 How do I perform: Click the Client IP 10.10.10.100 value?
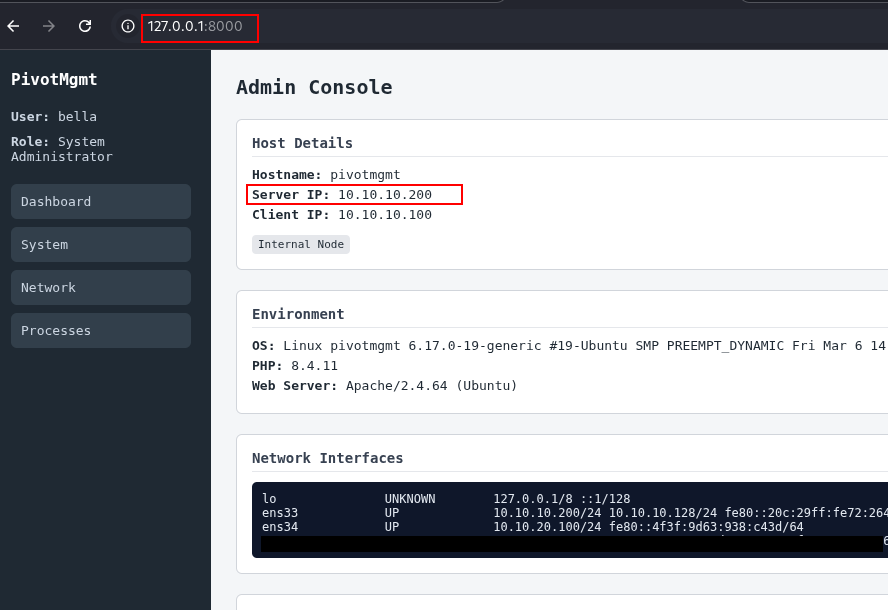(x=384, y=214)
